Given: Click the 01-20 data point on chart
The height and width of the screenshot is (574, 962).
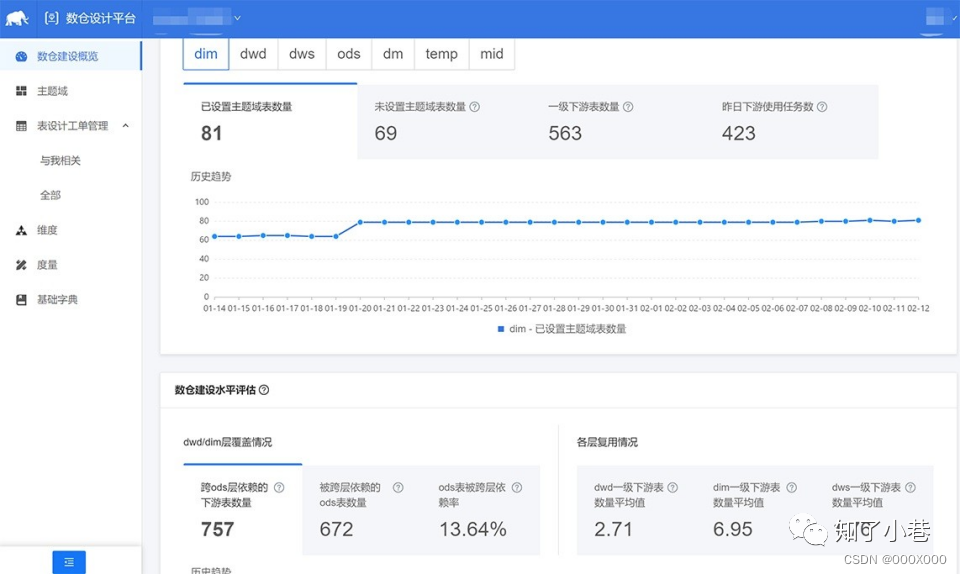Looking at the screenshot, I should (x=360, y=222).
